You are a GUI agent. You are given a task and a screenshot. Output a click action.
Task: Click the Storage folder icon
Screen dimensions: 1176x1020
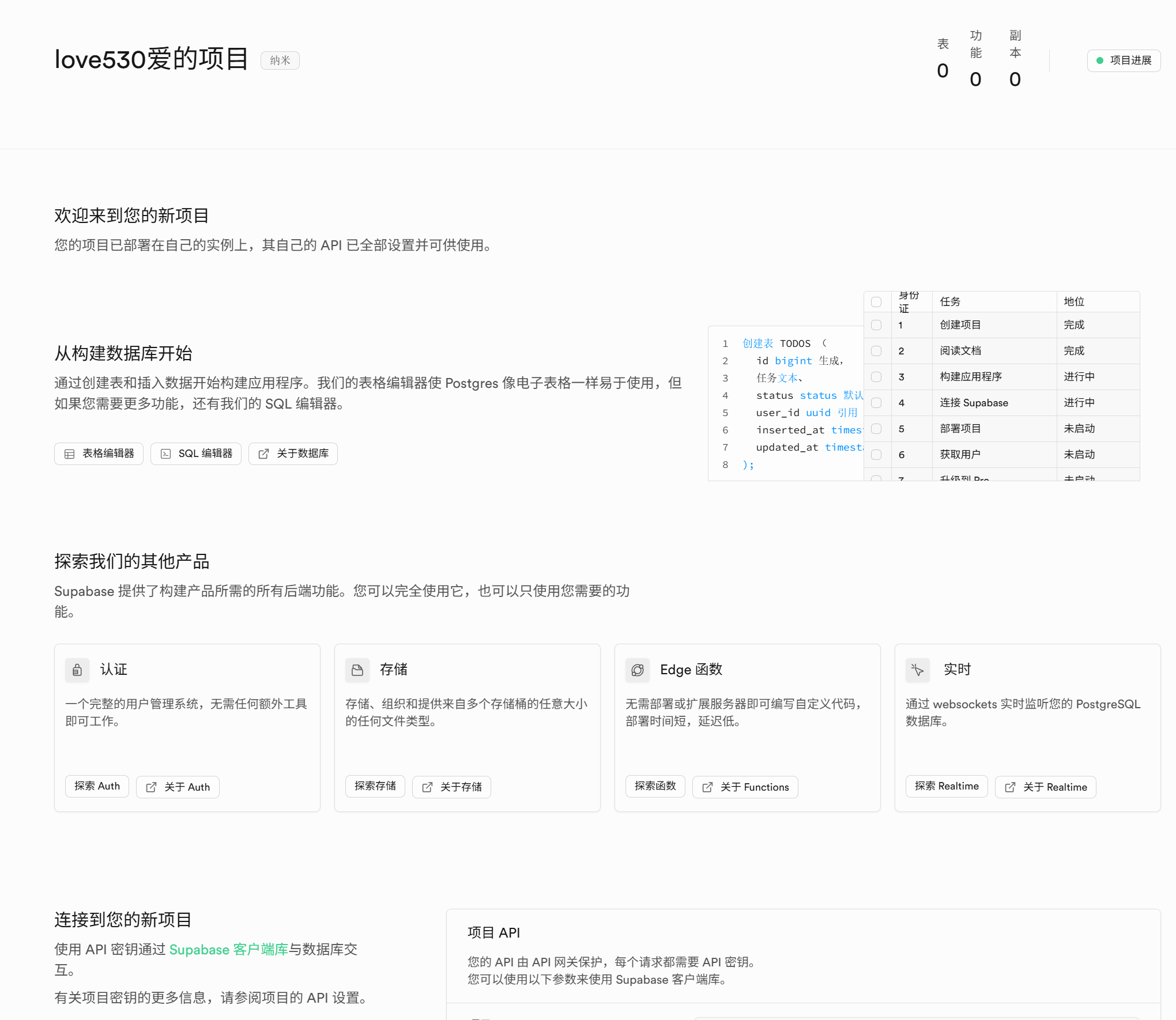click(x=357, y=670)
